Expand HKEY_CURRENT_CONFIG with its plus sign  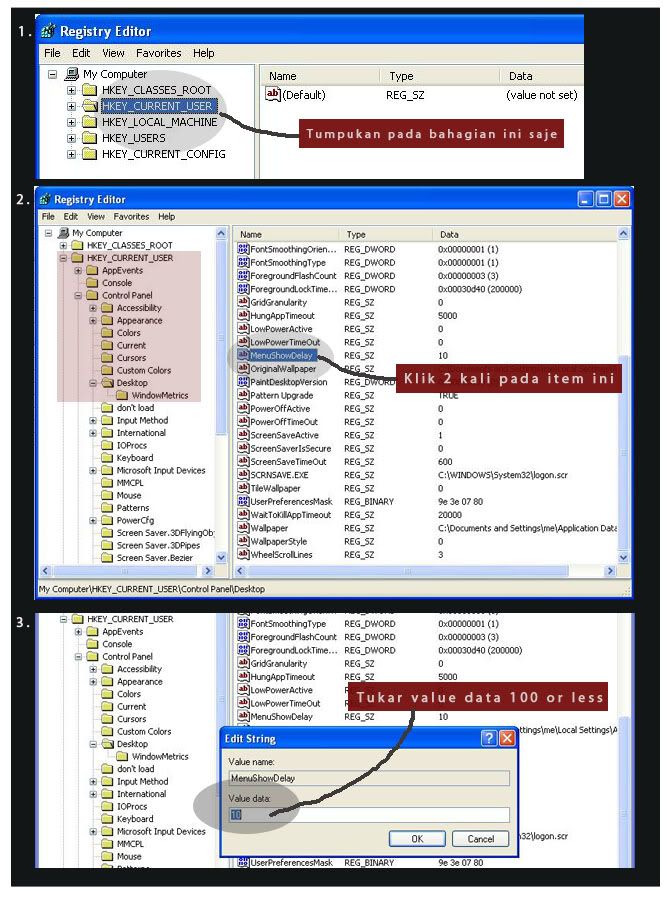click(x=71, y=154)
